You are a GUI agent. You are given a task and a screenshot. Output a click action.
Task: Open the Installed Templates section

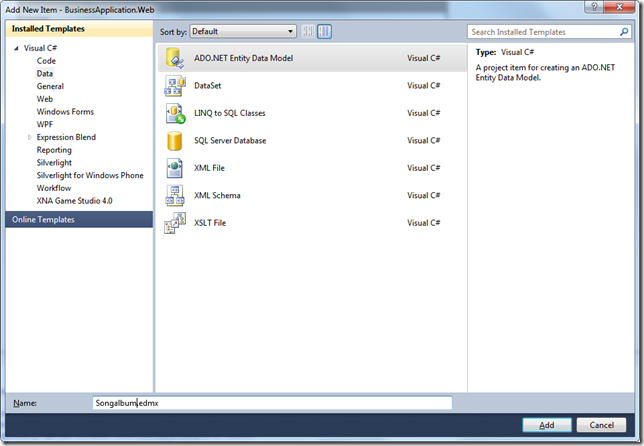coord(79,29)
